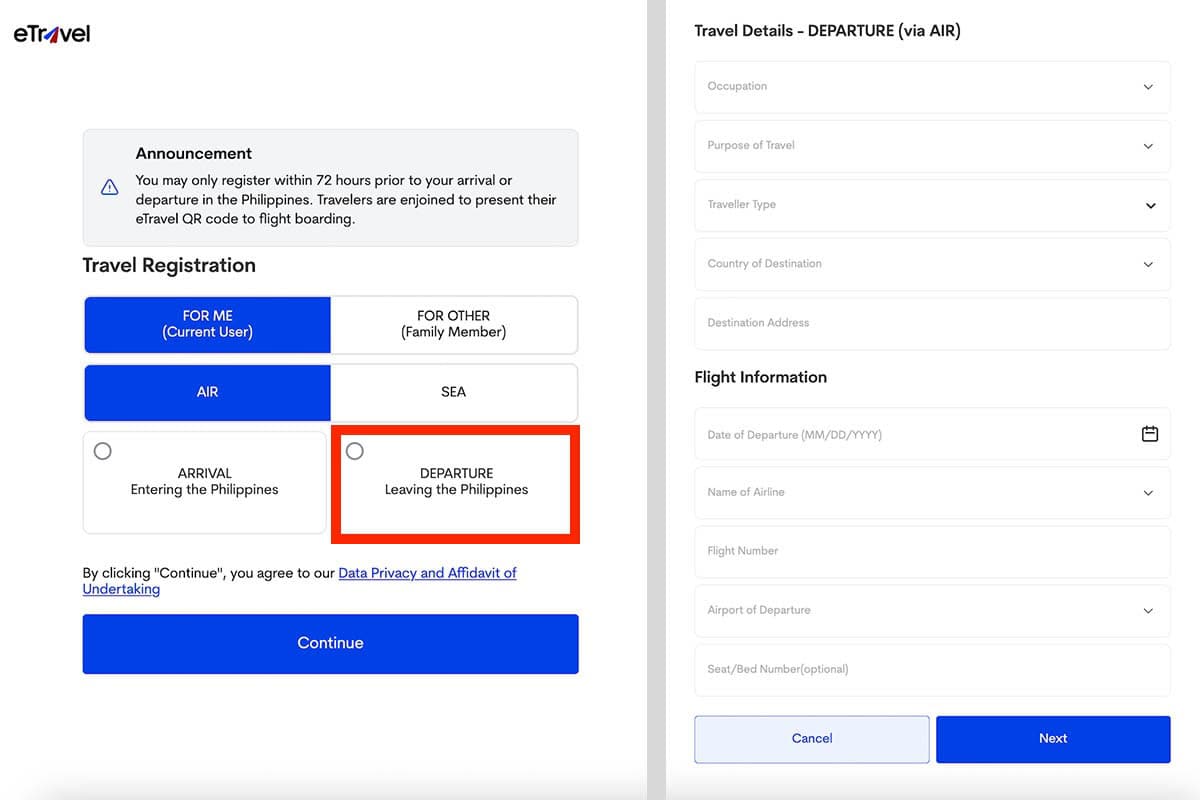Image resolution: width=1200 pixels, height=800 pixels.
Task: Select the DEPARTURE radio button
Action: click(x=355, y=452)
